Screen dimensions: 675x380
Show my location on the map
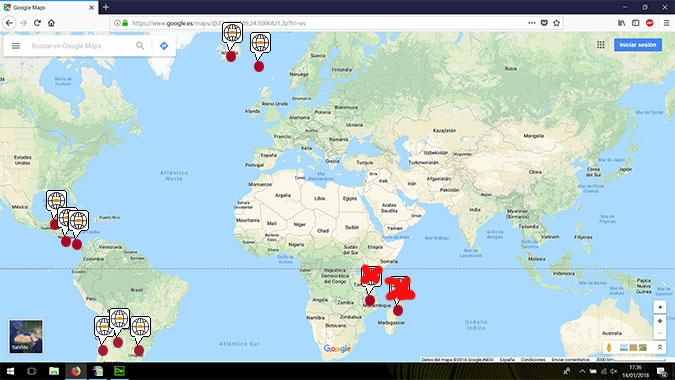coord(660,307)
